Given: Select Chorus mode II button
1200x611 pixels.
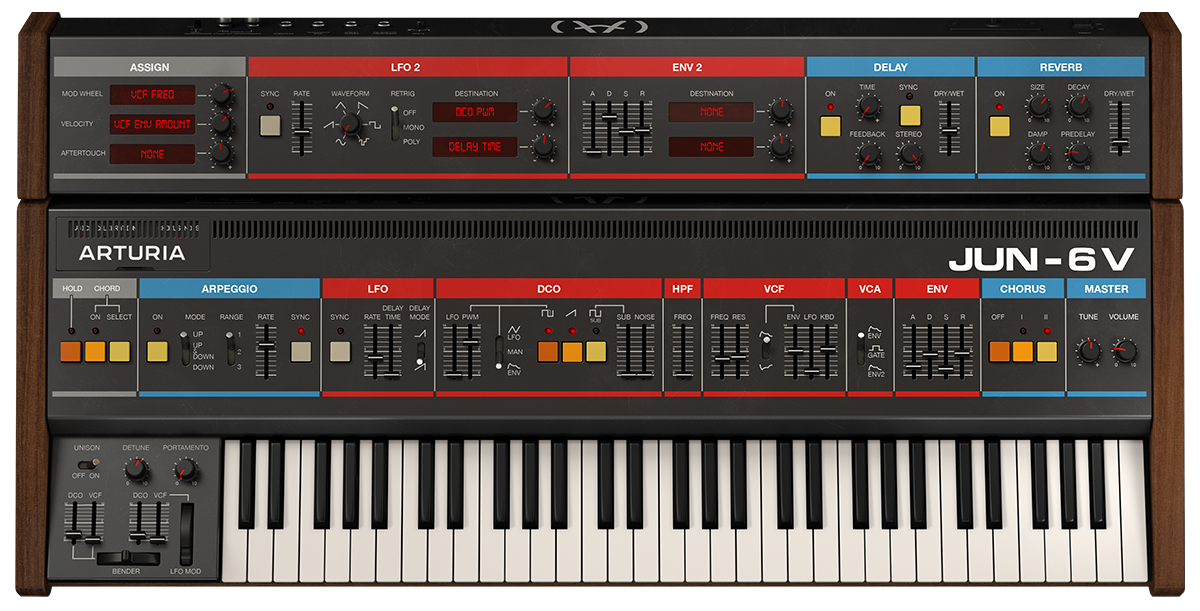Looking at the screenshot, I should (1047, 351).
